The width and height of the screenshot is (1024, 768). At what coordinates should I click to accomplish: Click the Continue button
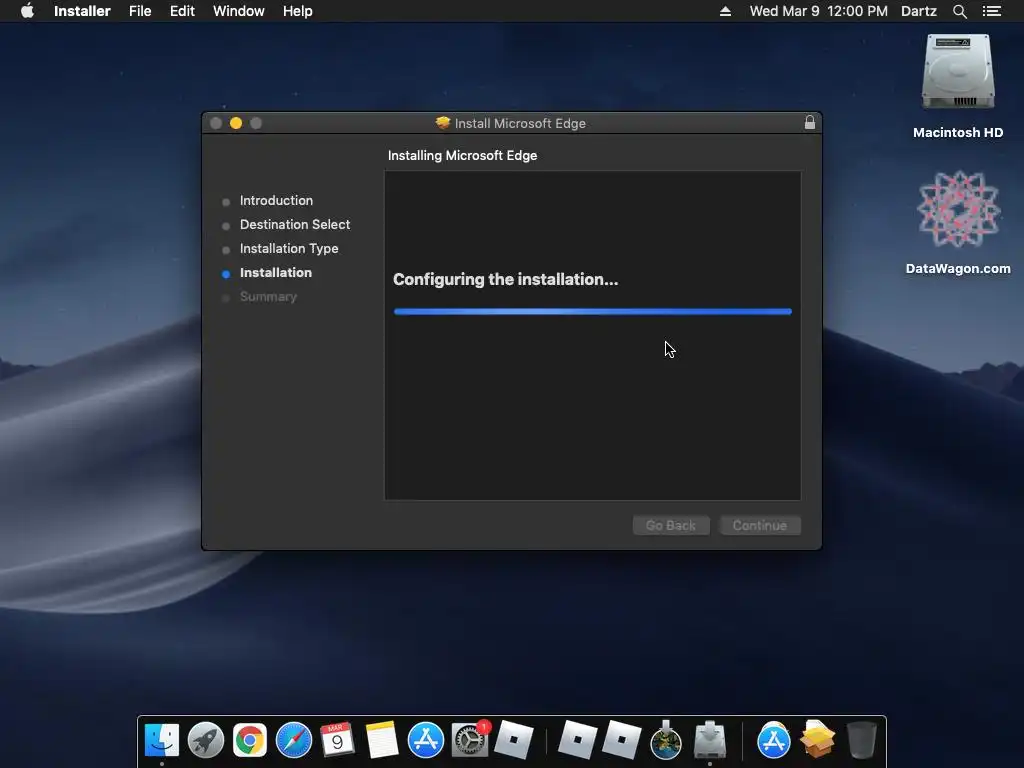point(760,525)
